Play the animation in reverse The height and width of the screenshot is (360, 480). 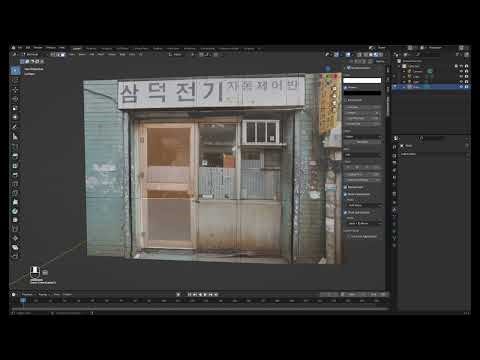[200, 295]
